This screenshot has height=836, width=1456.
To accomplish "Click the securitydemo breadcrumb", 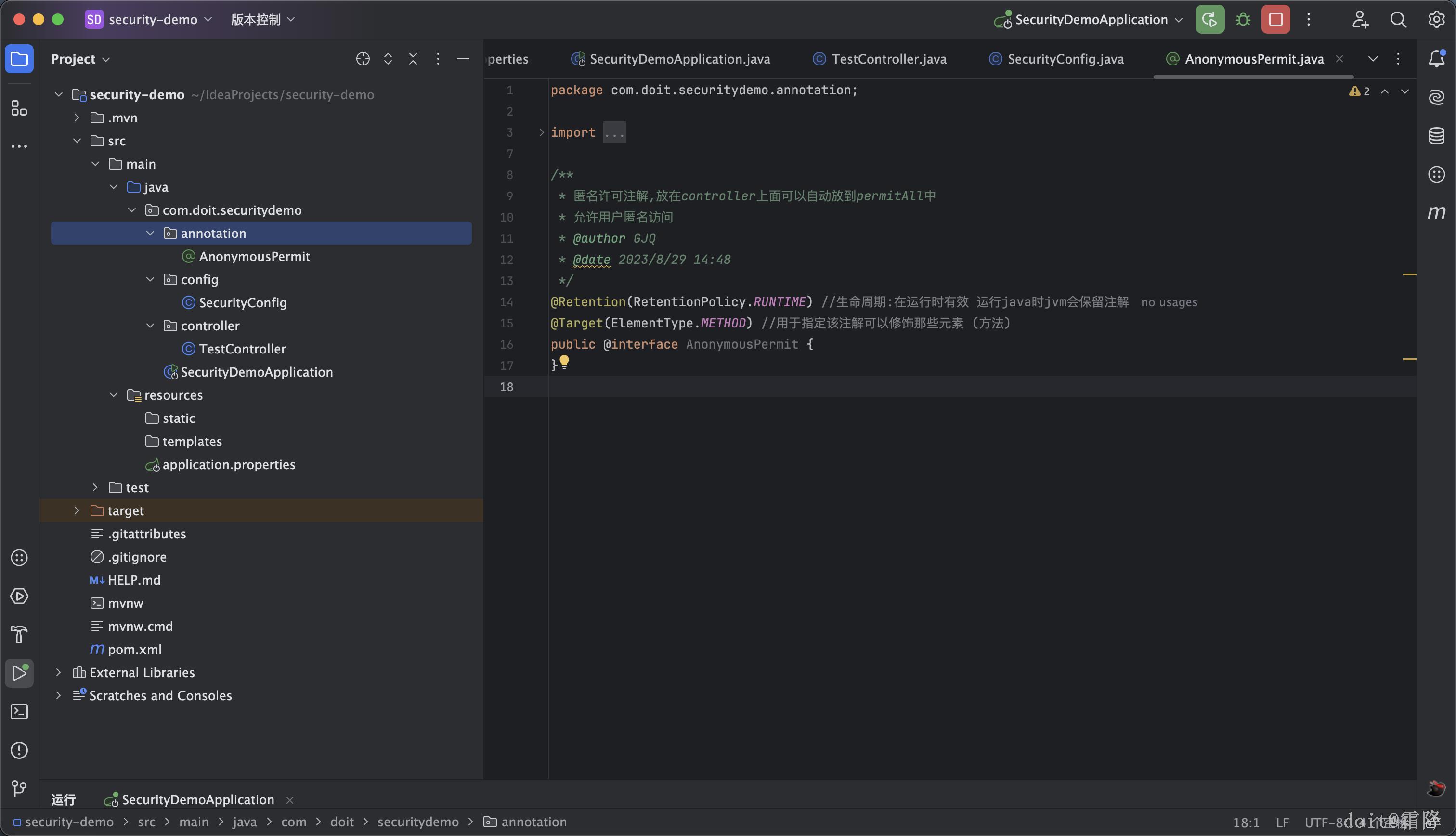I will point(418,822).
